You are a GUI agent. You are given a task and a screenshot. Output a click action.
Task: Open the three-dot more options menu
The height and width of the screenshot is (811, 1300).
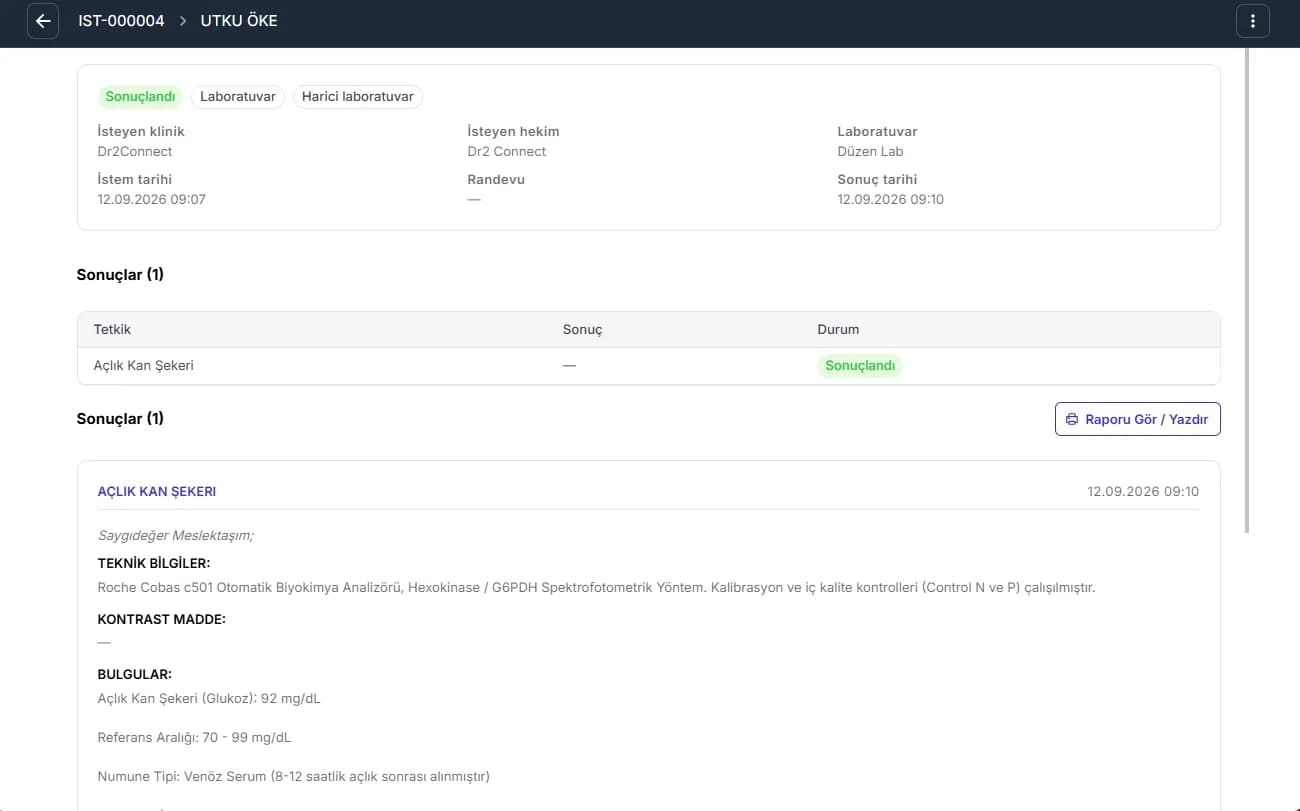(x=1253, y=21)
